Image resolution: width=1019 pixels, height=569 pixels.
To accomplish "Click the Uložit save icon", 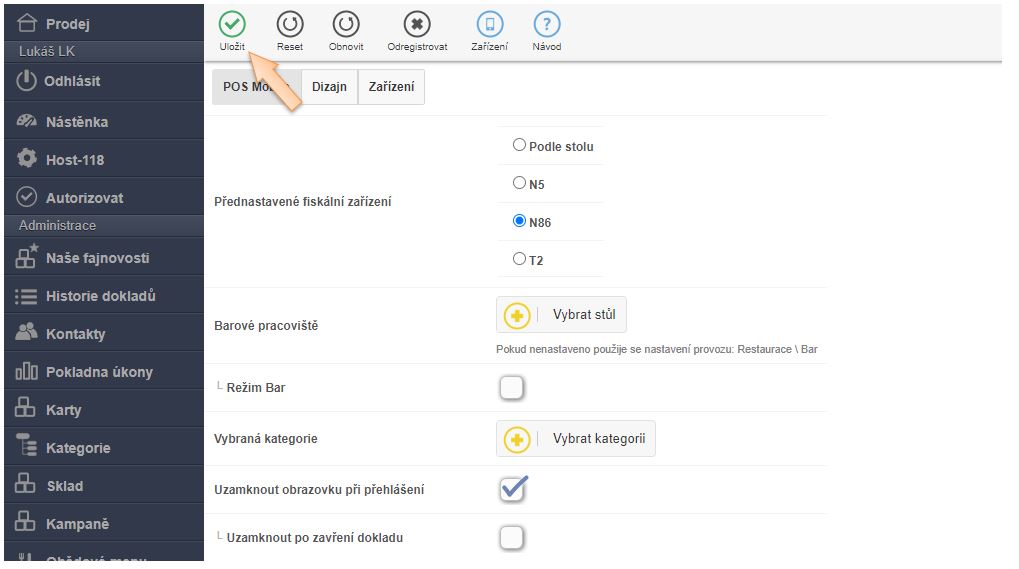I will [232, 25].
